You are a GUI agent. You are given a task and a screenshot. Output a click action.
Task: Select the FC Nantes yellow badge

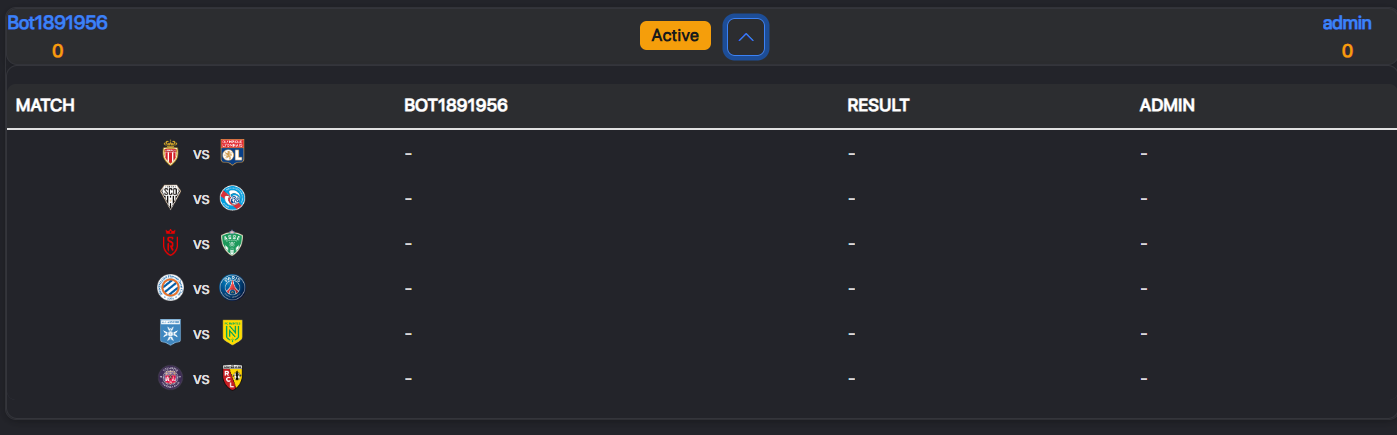click(232, 333)
